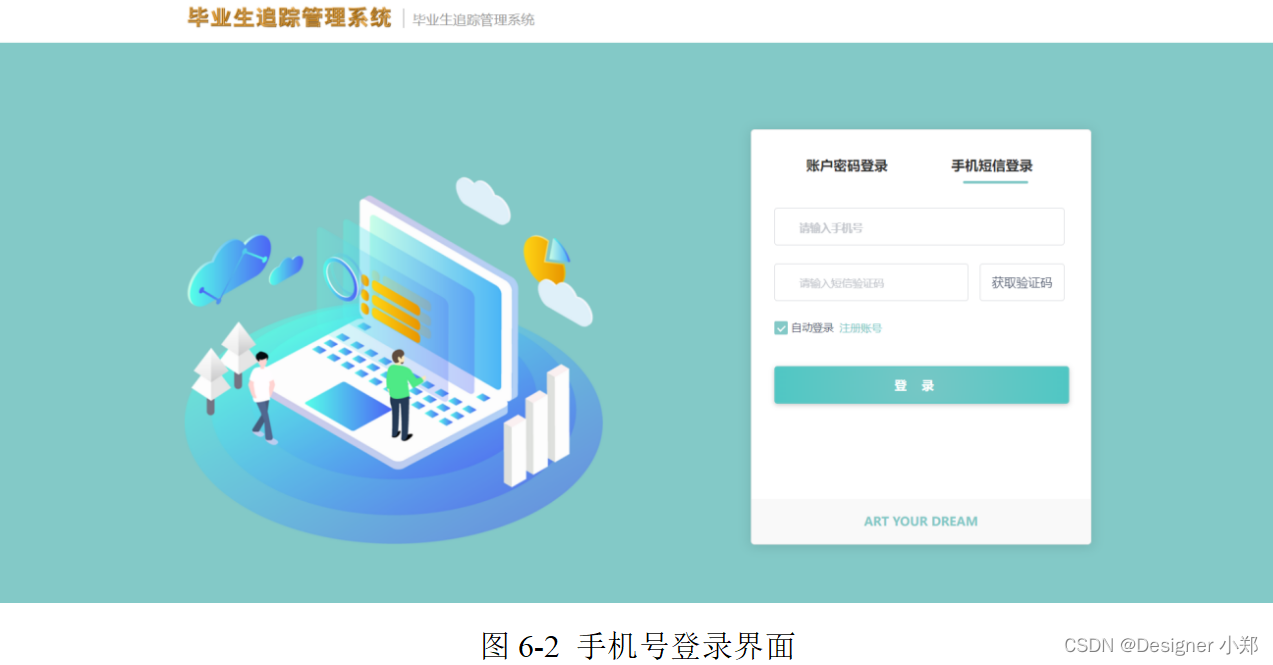Click the 获取验证码 button
This screenshot has height=665, width=1273.
[x=1022, y=283]
